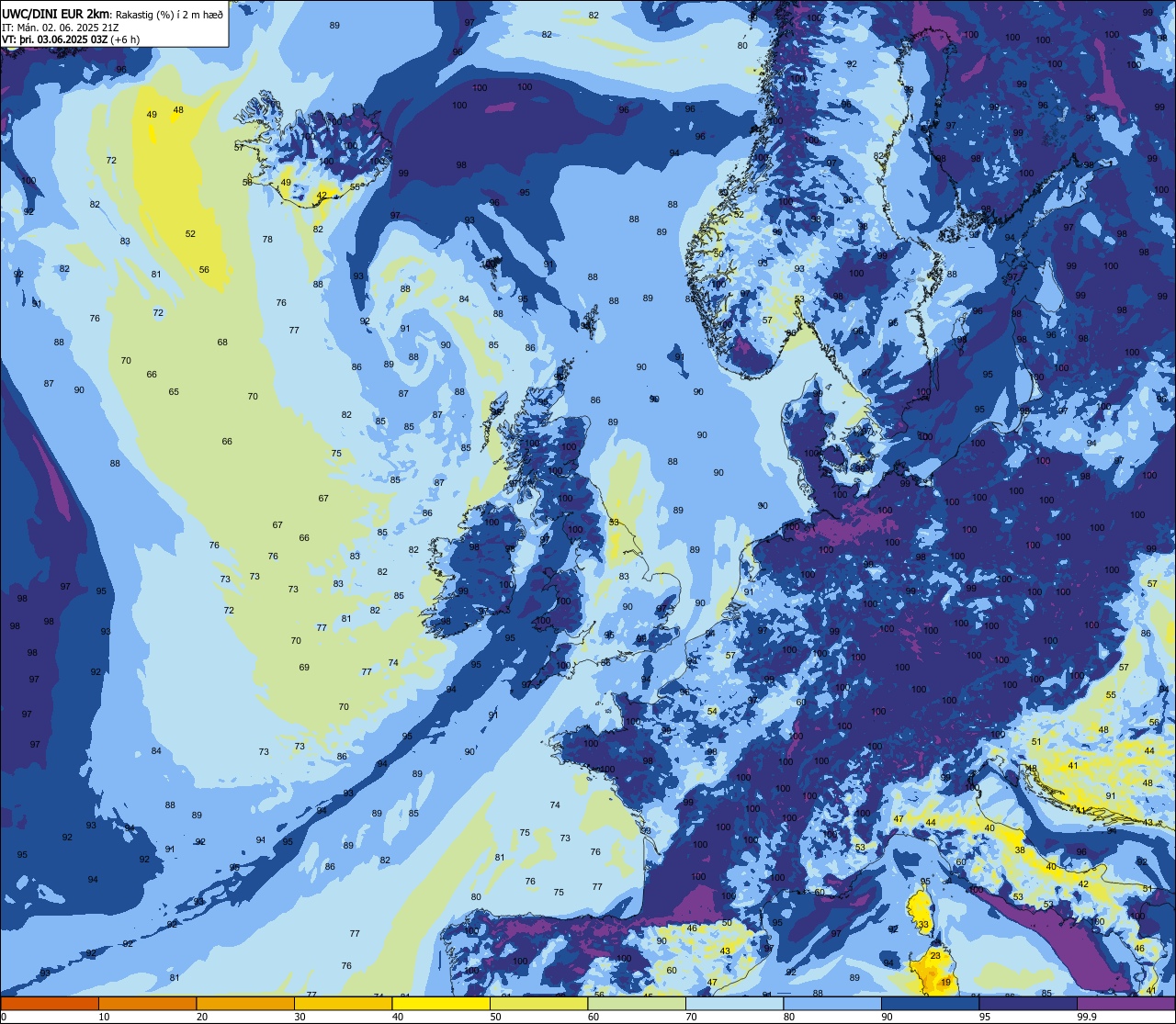Click the value 68 south of Iceland

click(222, 343)
